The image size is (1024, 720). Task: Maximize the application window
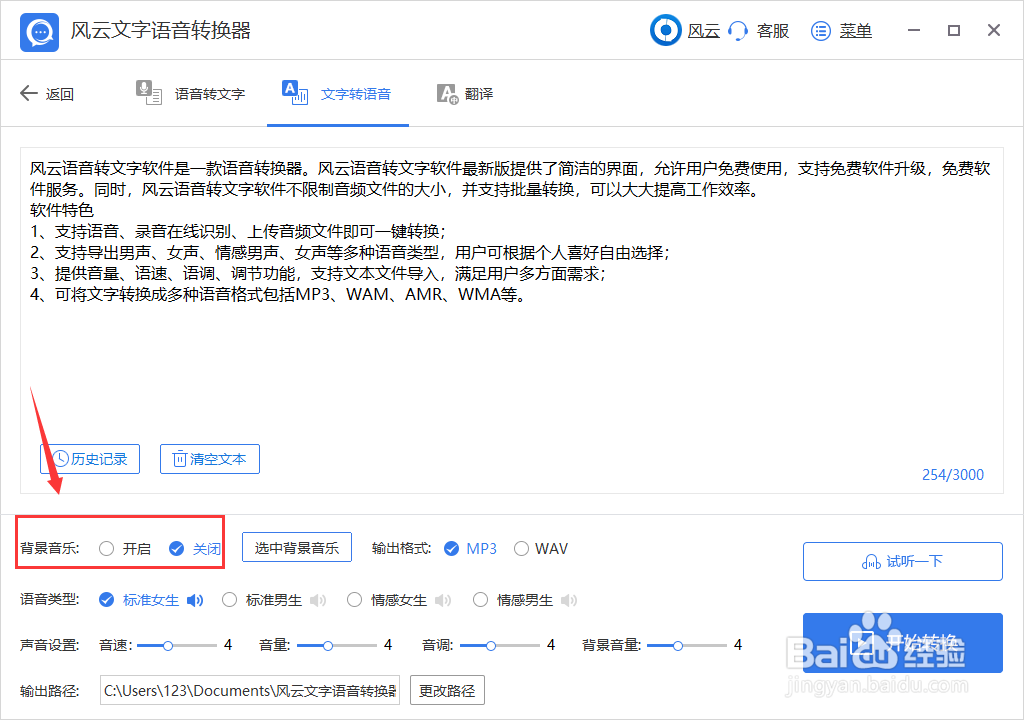click(953, 30)
